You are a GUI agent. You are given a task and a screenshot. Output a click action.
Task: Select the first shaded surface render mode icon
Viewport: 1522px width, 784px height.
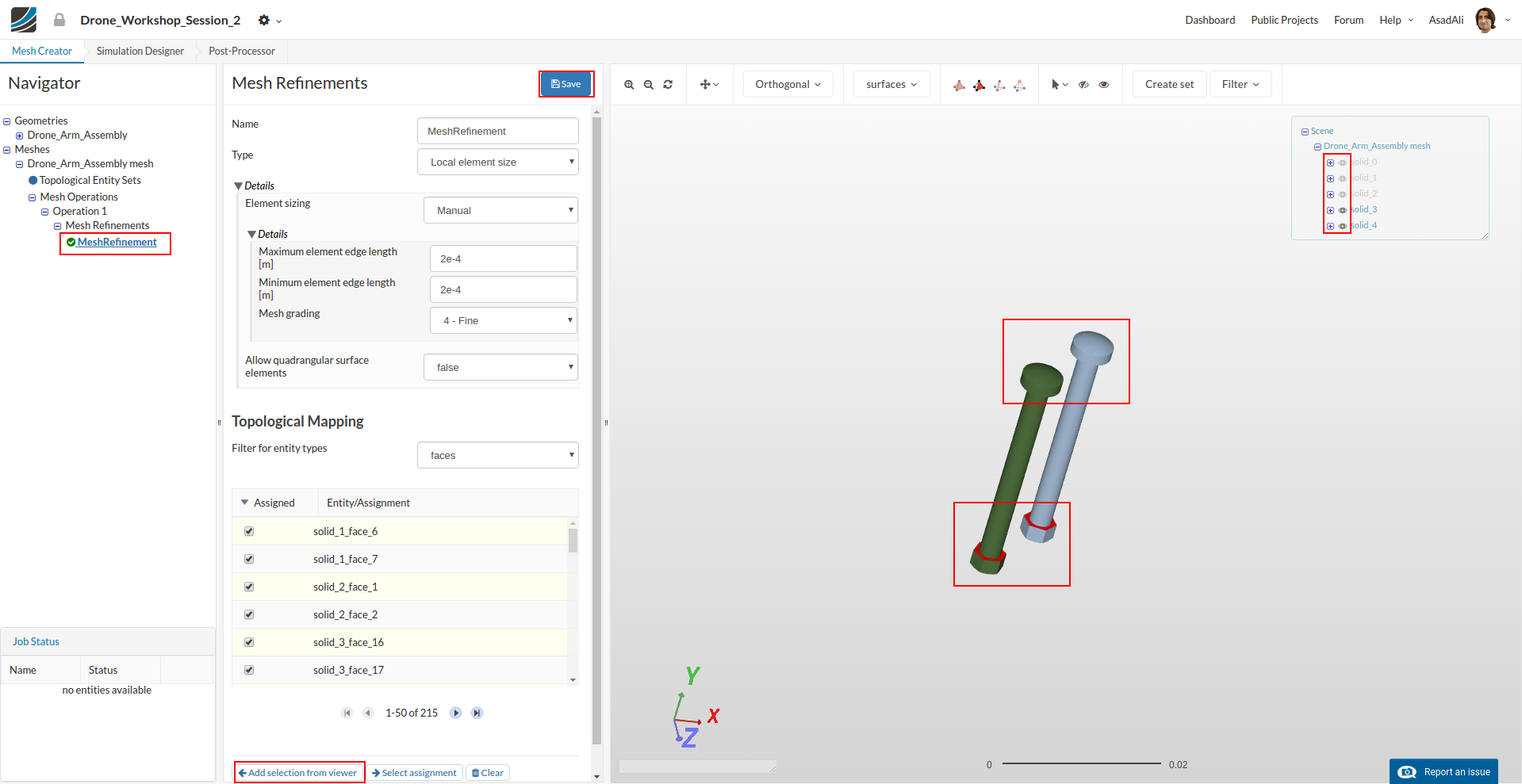click(959, 85)
